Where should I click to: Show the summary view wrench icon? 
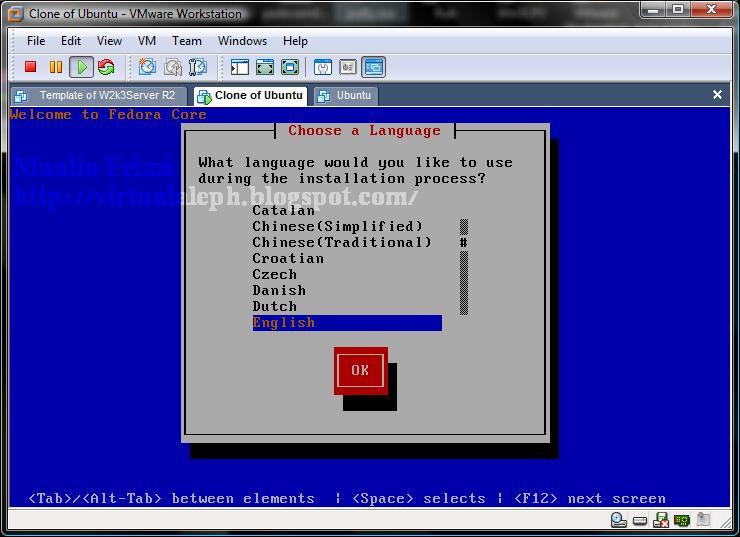click(323, 67)
